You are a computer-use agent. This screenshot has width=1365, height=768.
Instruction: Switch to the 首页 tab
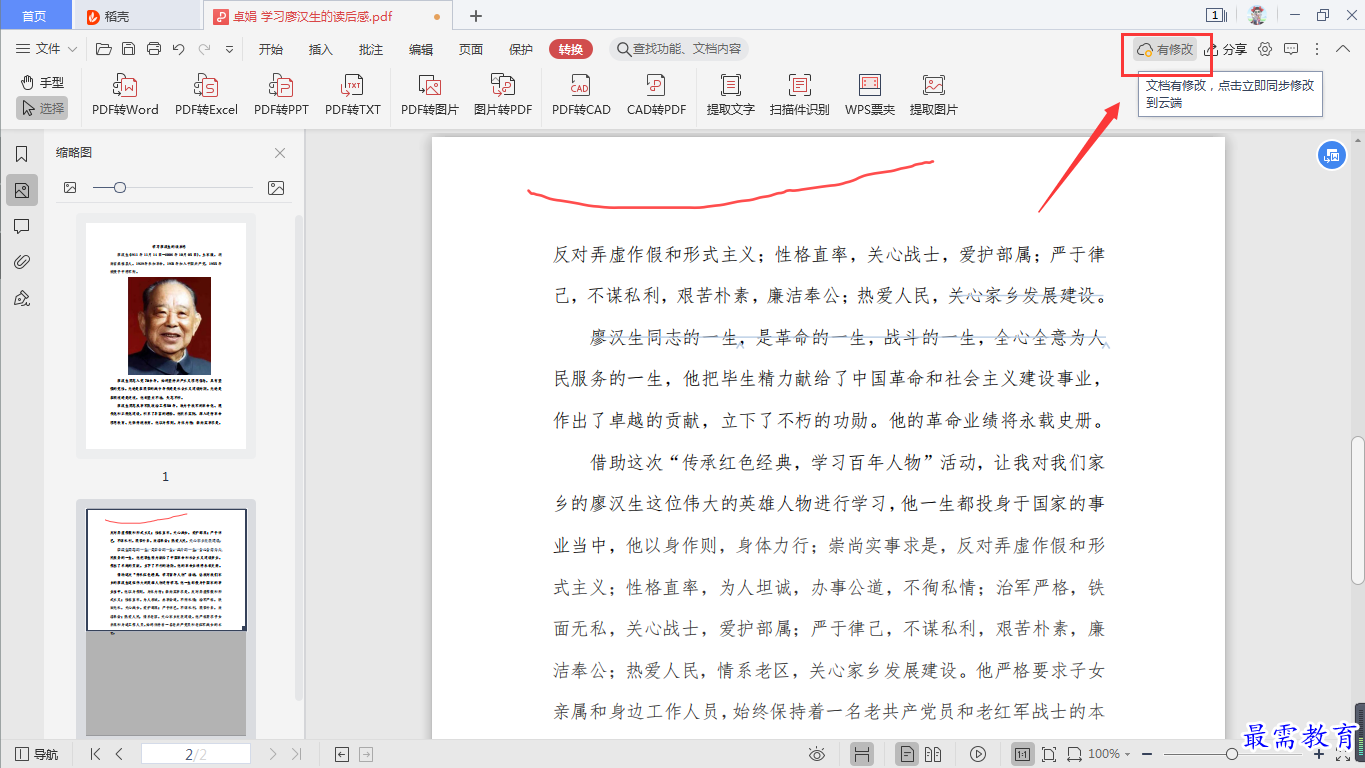34,16
